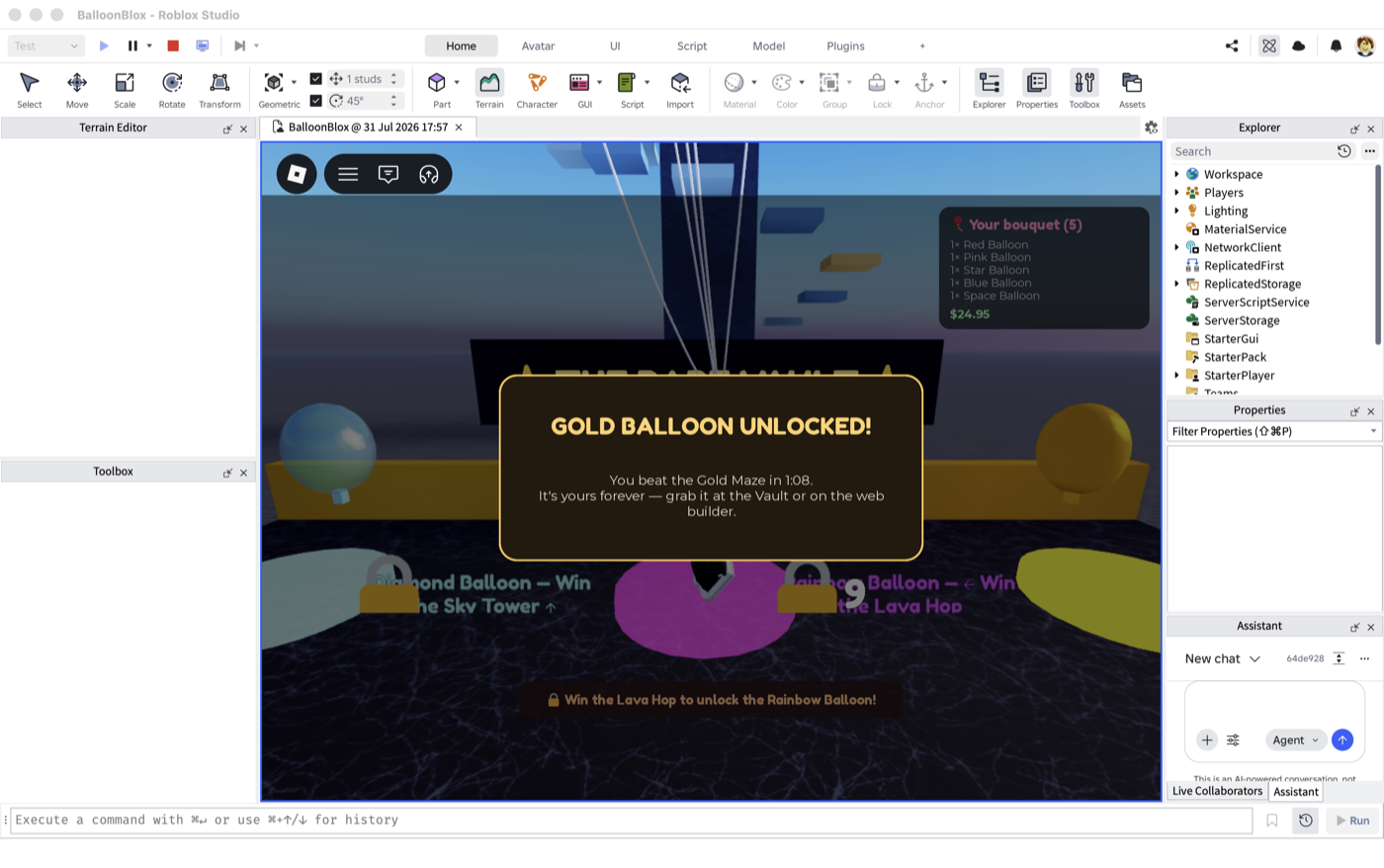The height and width of the screenshot is (868, 1384).
Task: Open the Assets manager
Action: tap(1132, 89)
